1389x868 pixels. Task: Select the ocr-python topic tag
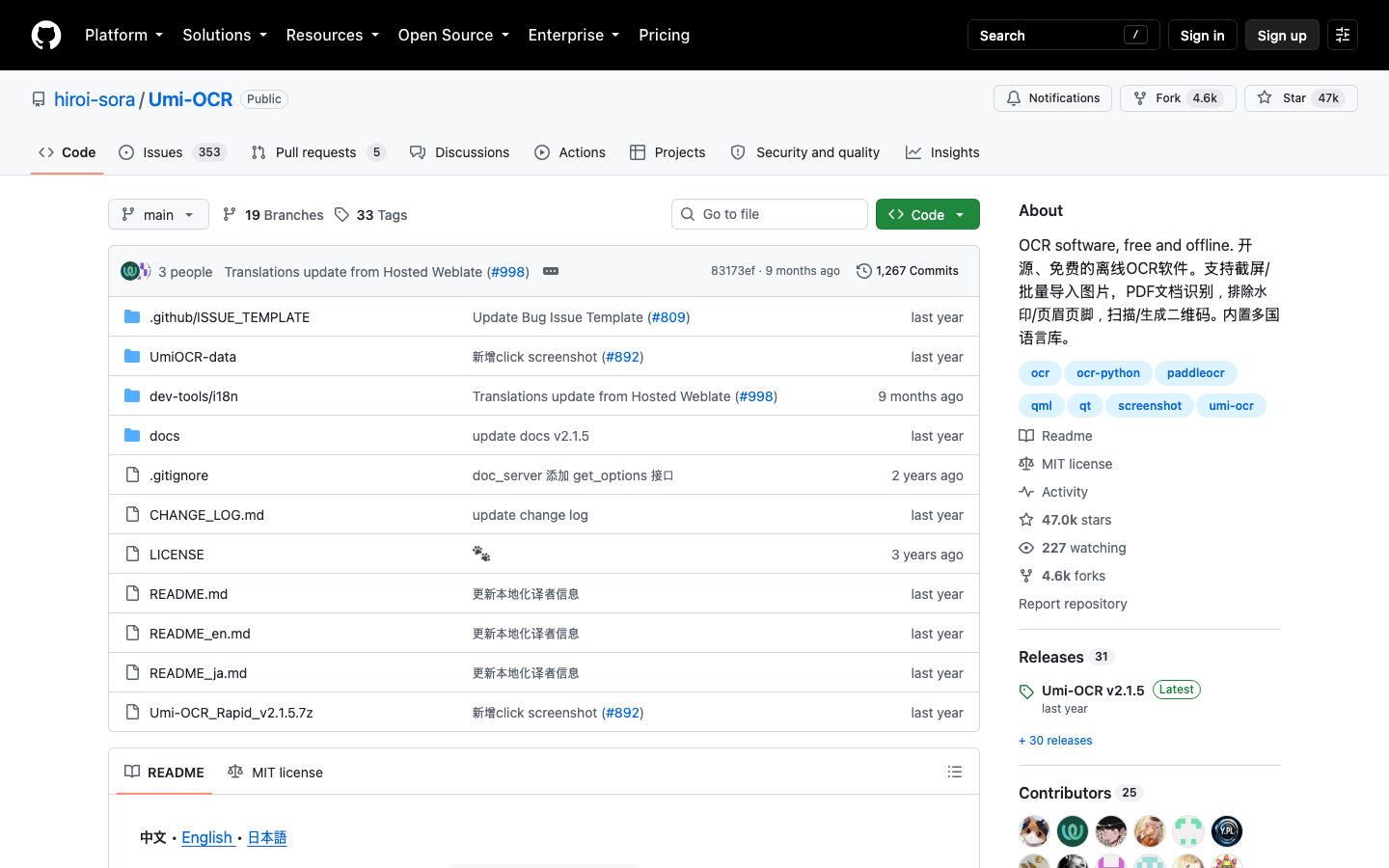click(x=1108, y=373)
